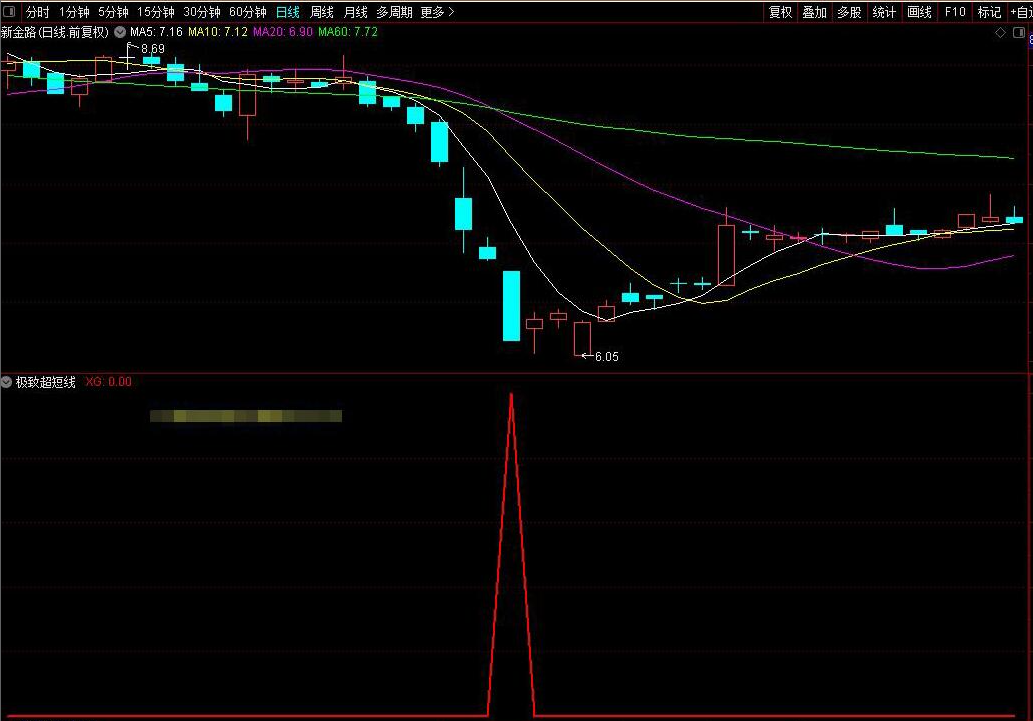The width and height of the screenshot is (1033, 721).
Task: Select the 1分钟 period tab
Action: point(74,12)
